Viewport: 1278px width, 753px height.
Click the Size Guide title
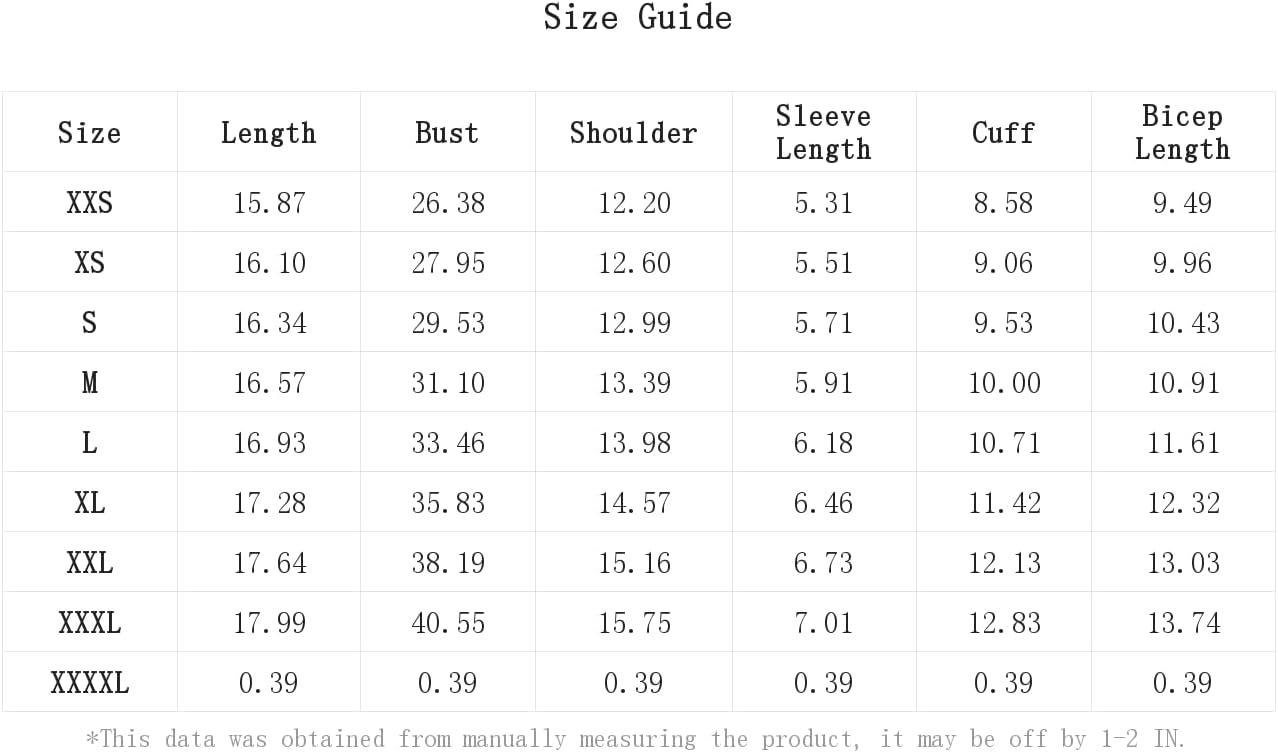(x=638, y=17)
